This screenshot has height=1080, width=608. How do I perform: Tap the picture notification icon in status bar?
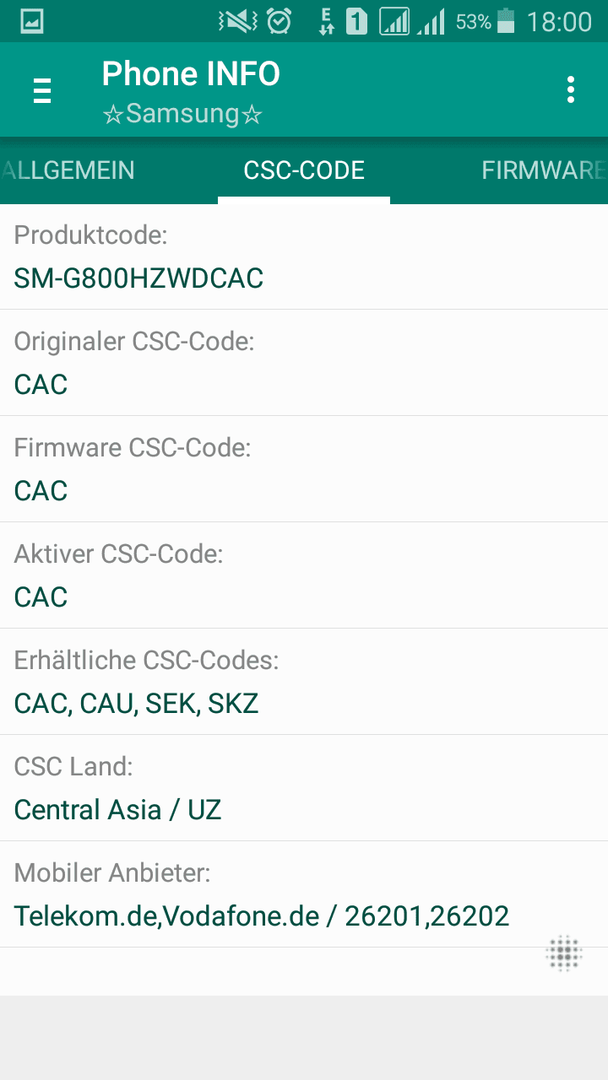pos(32,22)
